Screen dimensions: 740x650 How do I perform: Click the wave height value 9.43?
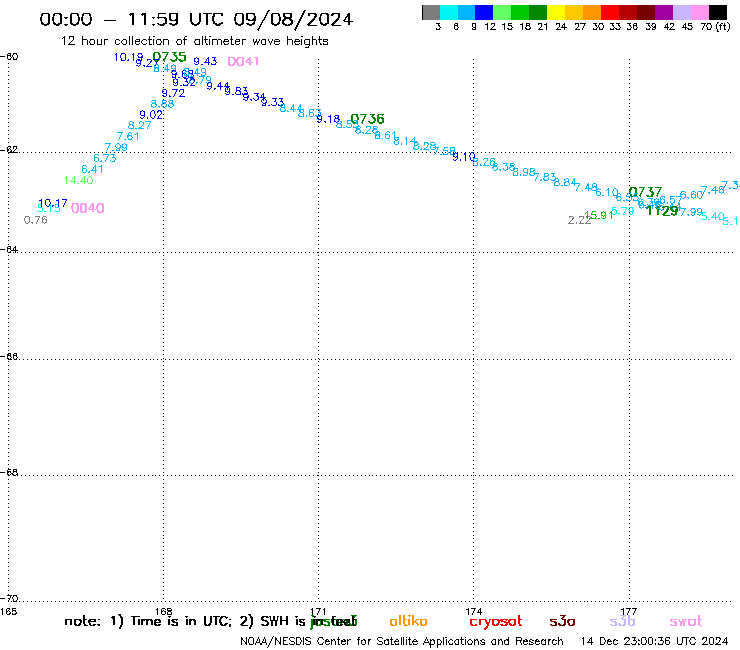[205, 61]
